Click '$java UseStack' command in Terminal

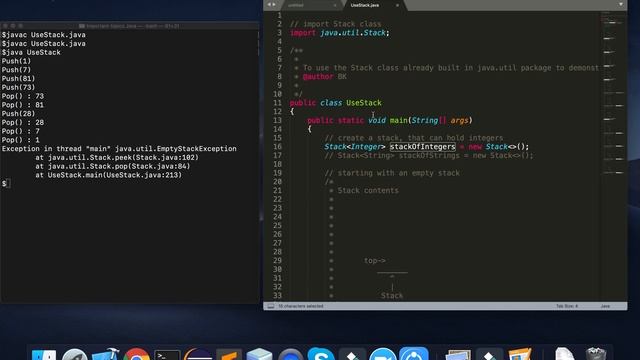tap(31, 52)
